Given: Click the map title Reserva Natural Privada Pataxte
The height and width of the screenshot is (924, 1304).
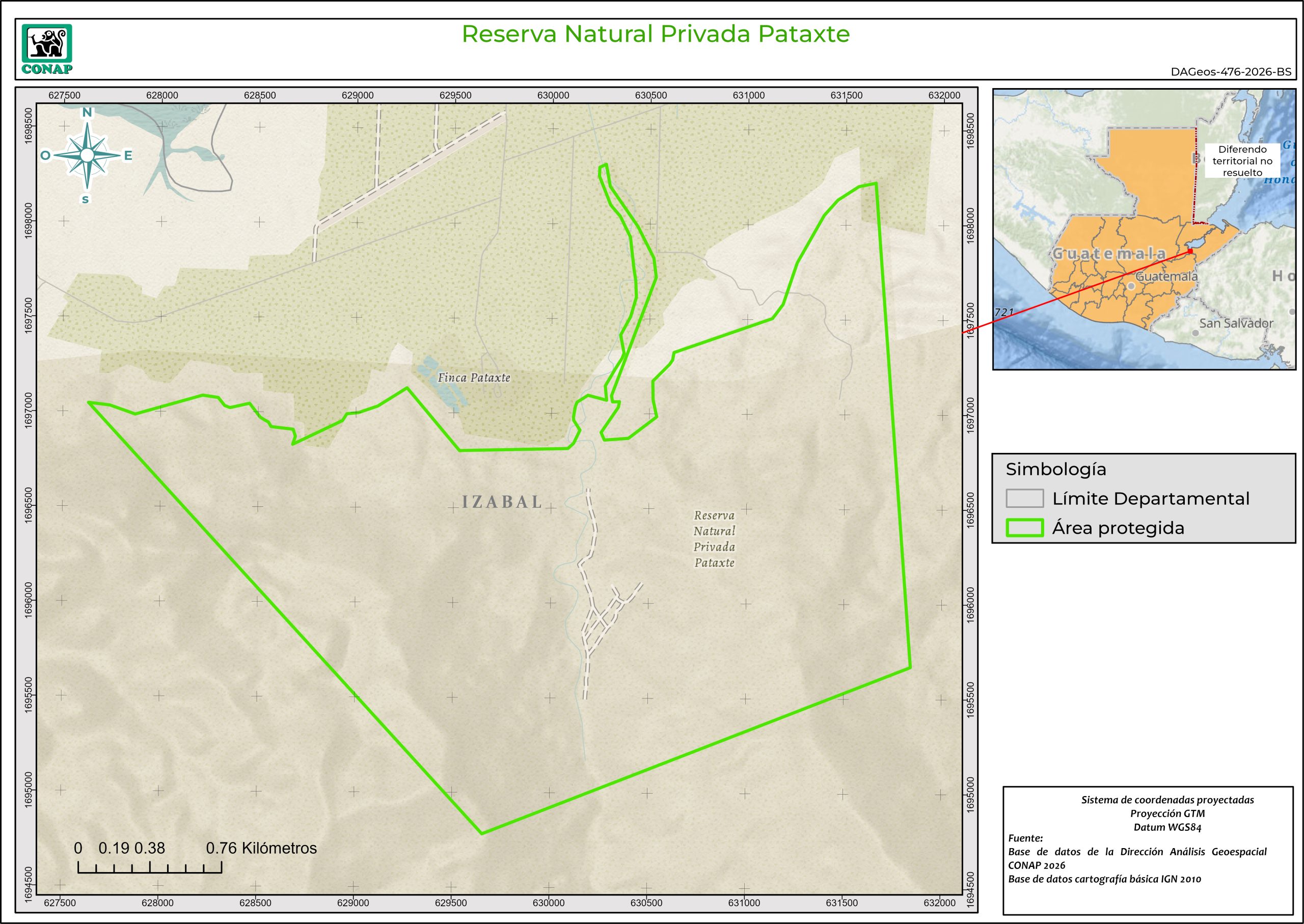Looking at the screenshot, I should pos(655,34).
